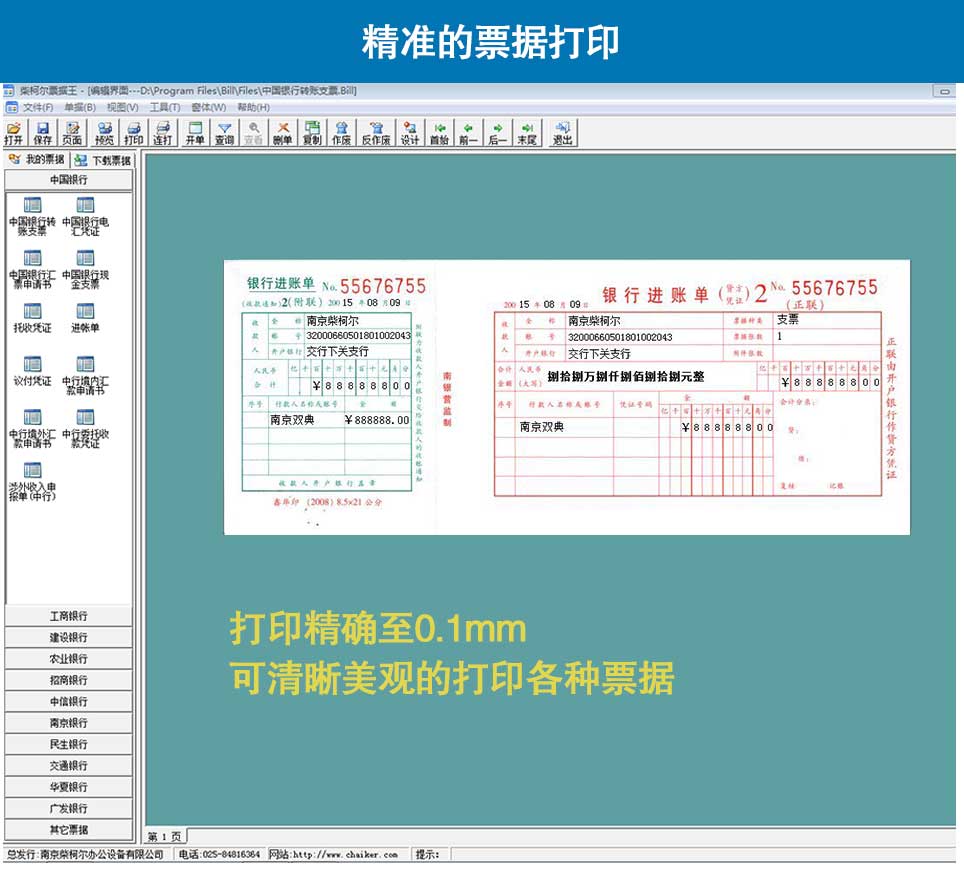
Task: Expand the 交通银行 bank category
Action: pyautogui.click(x=69, y=766)
